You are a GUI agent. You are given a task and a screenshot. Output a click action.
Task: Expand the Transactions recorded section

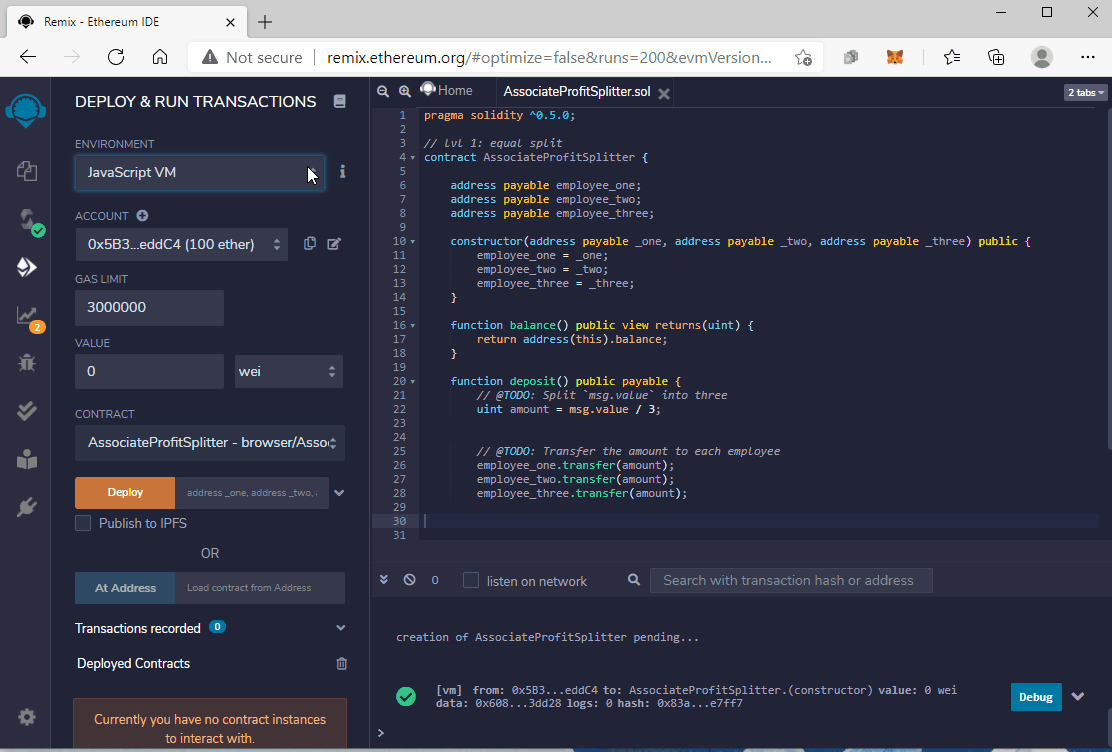coord(340,628)
